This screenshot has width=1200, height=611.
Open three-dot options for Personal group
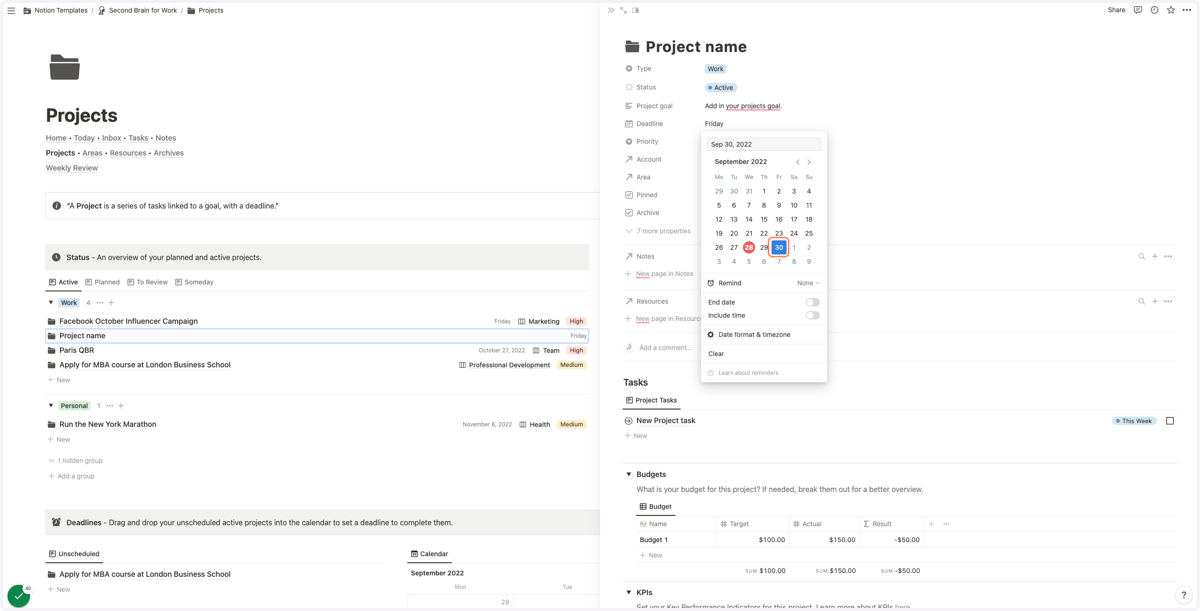click(109, 406)
